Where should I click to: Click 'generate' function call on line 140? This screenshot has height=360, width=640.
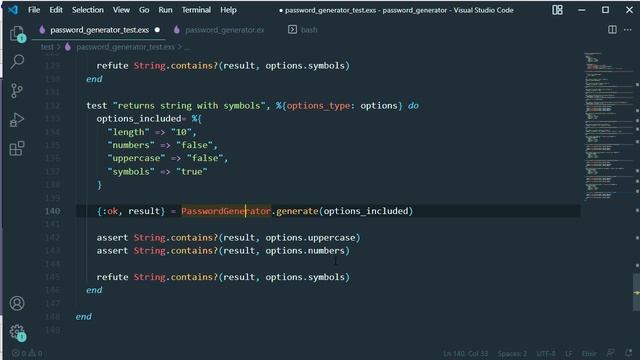click(297, 211)
